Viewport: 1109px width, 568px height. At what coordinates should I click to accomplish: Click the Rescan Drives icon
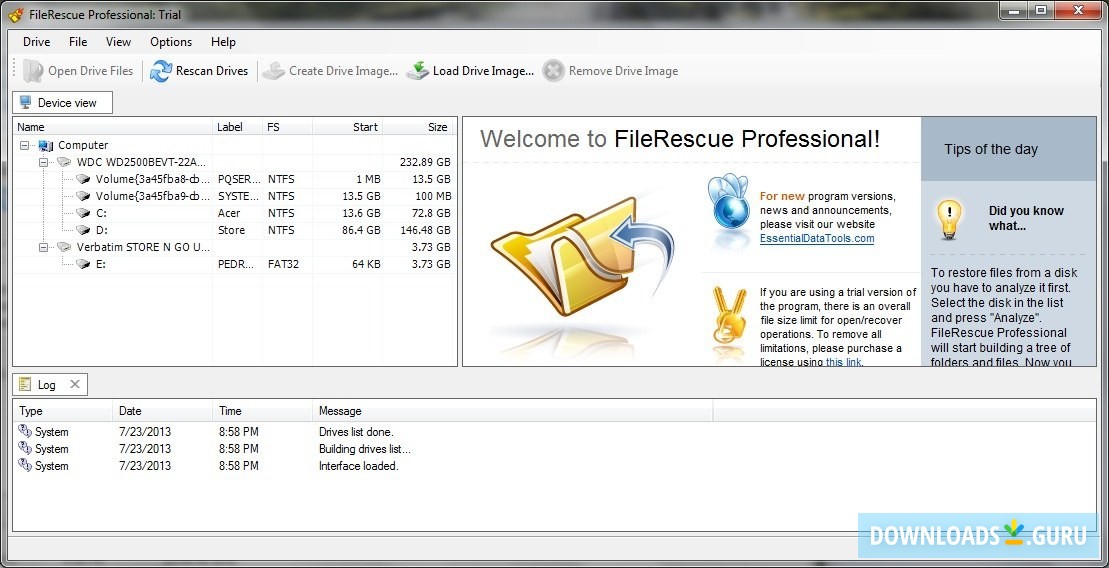[161, 71]
